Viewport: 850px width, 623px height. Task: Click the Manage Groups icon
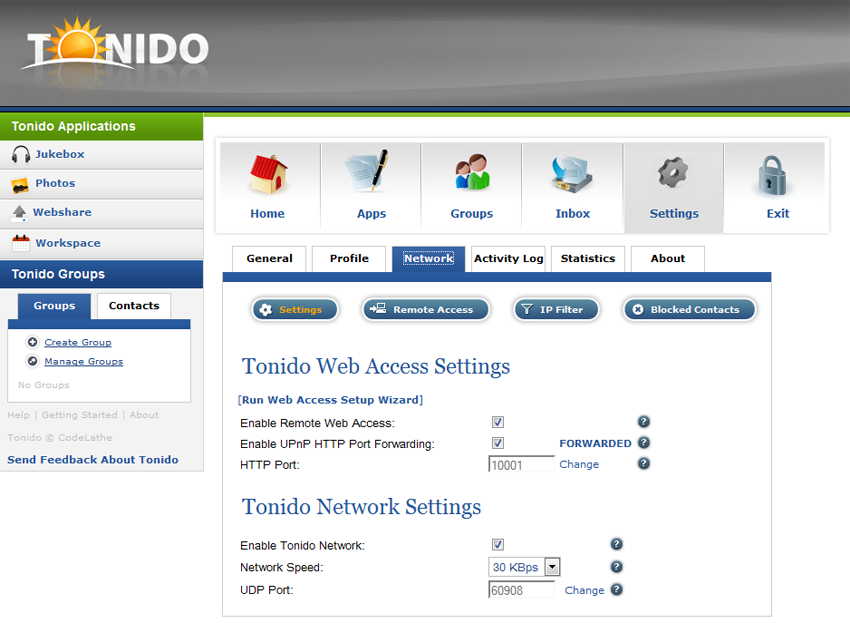tap(33, 361)
